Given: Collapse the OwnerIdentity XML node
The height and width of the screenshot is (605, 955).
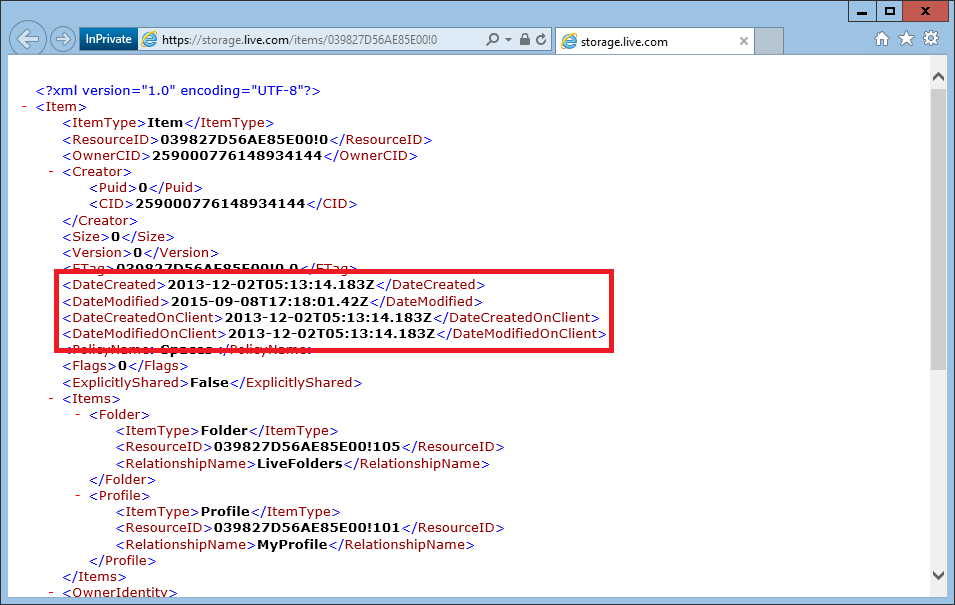Looking at the screenshot, I should [x=51, y=592].
